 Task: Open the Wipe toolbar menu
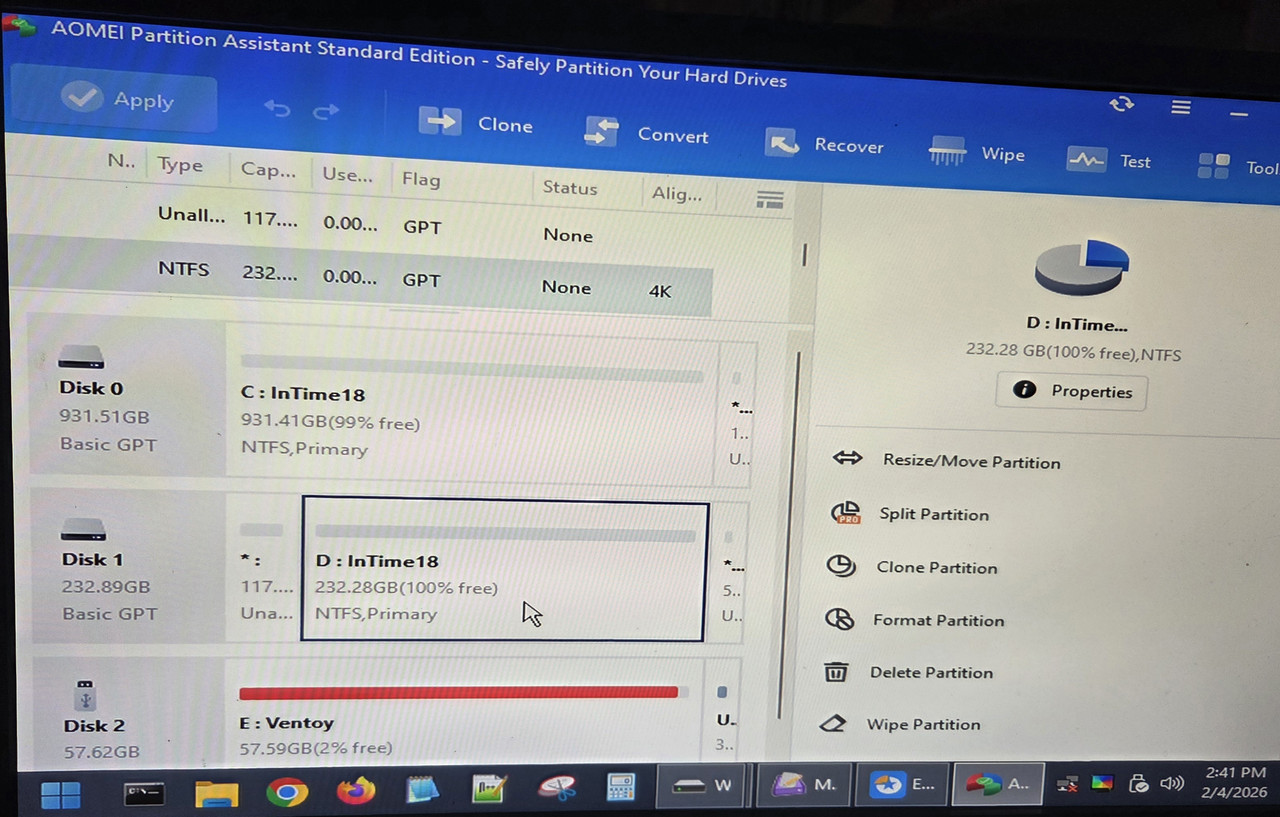click(976, 153)
